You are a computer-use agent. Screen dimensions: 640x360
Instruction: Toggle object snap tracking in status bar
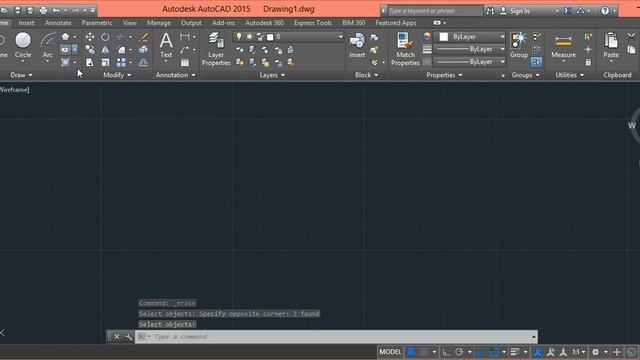pos(481,351)
